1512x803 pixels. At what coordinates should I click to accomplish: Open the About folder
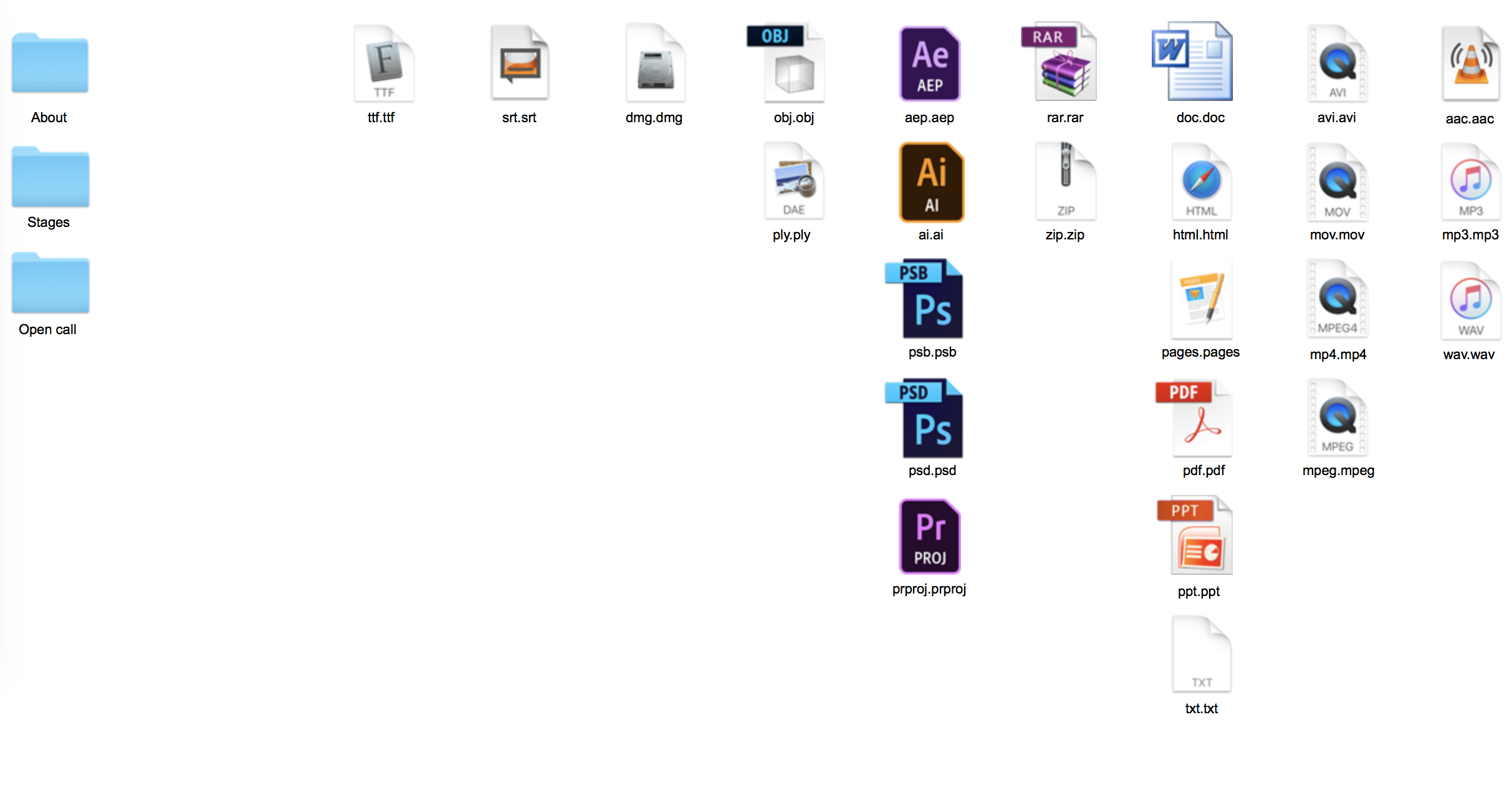pos(50,62)
